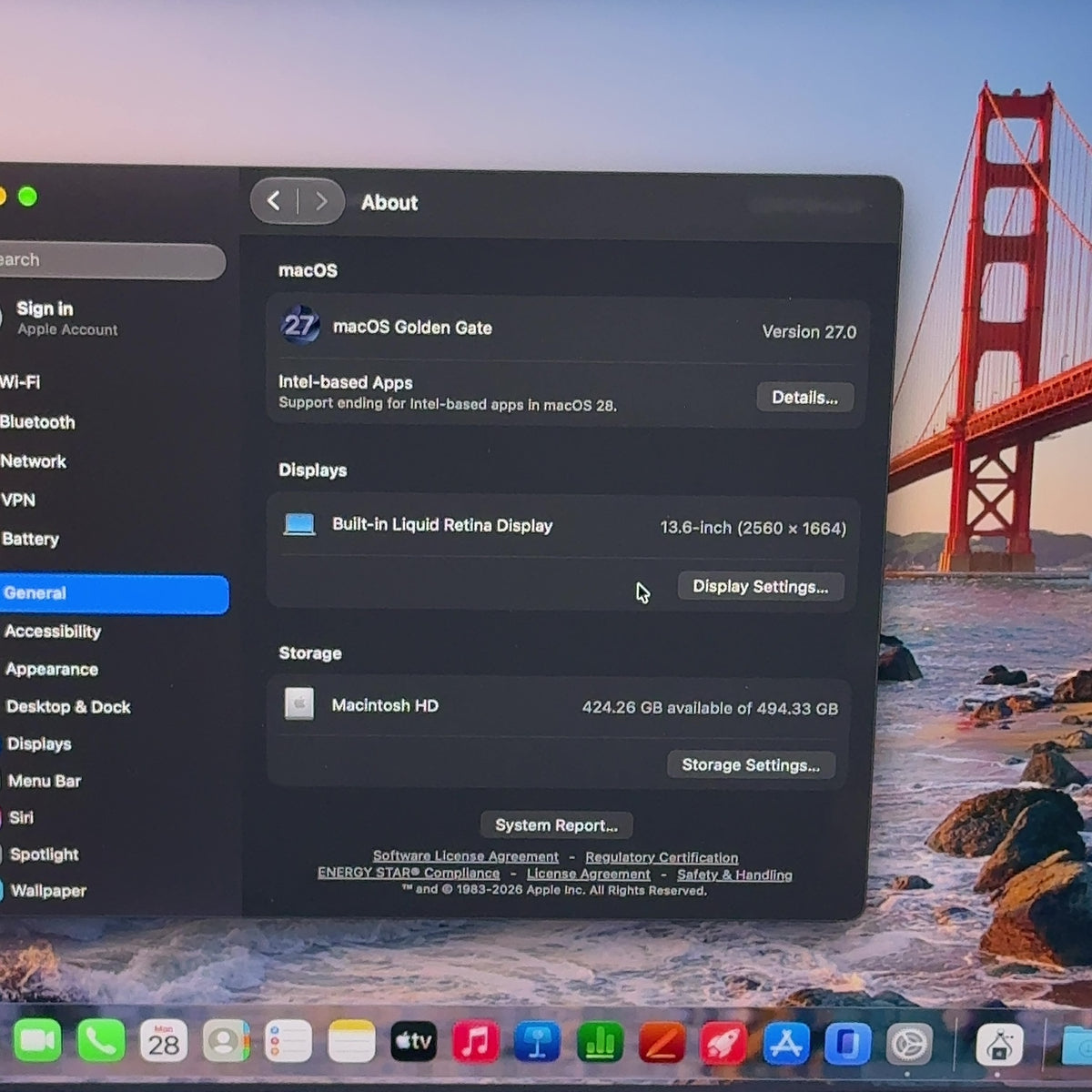Image resolution: width=1092 pixels, height=1092 pixels.
Task: Click 13.6-inch (2560 × 1664) resolution text
Action: (x=753, y=528)
